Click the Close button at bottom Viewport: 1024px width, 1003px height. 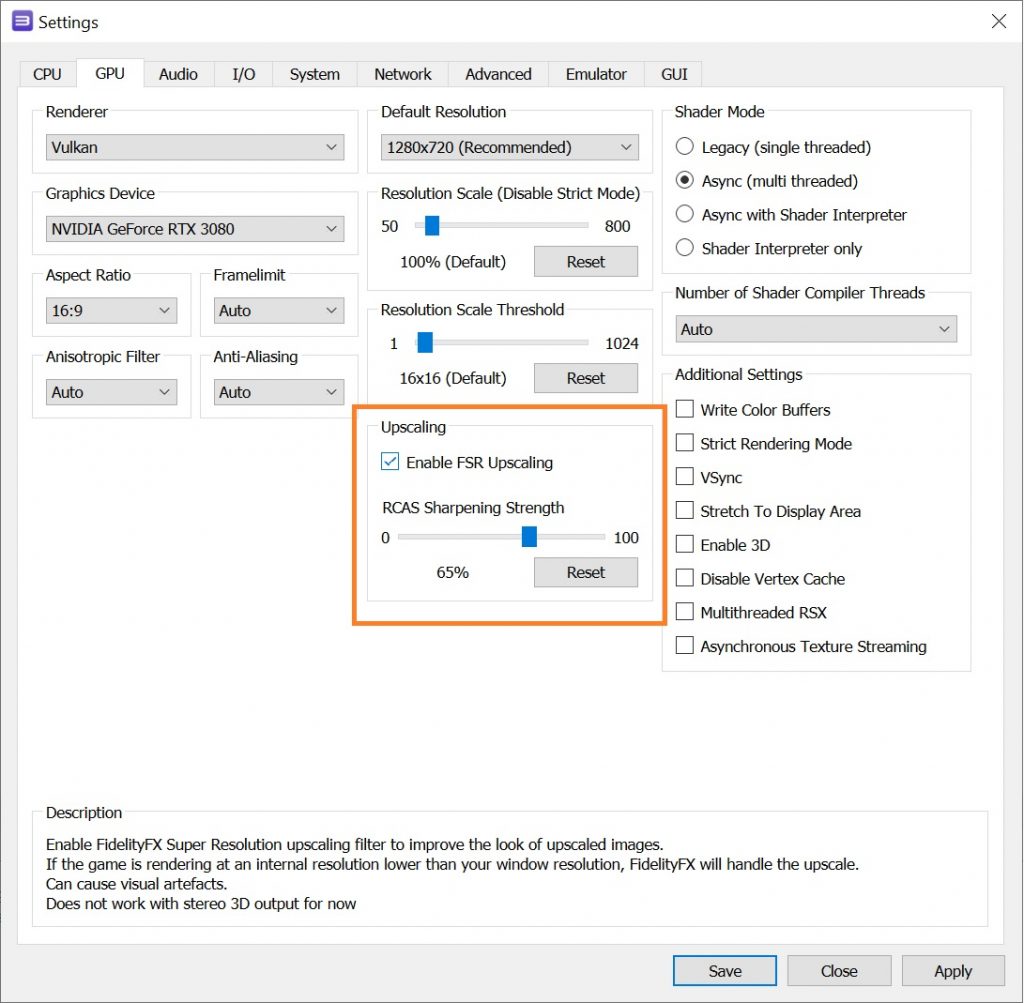tap(839, 971)
